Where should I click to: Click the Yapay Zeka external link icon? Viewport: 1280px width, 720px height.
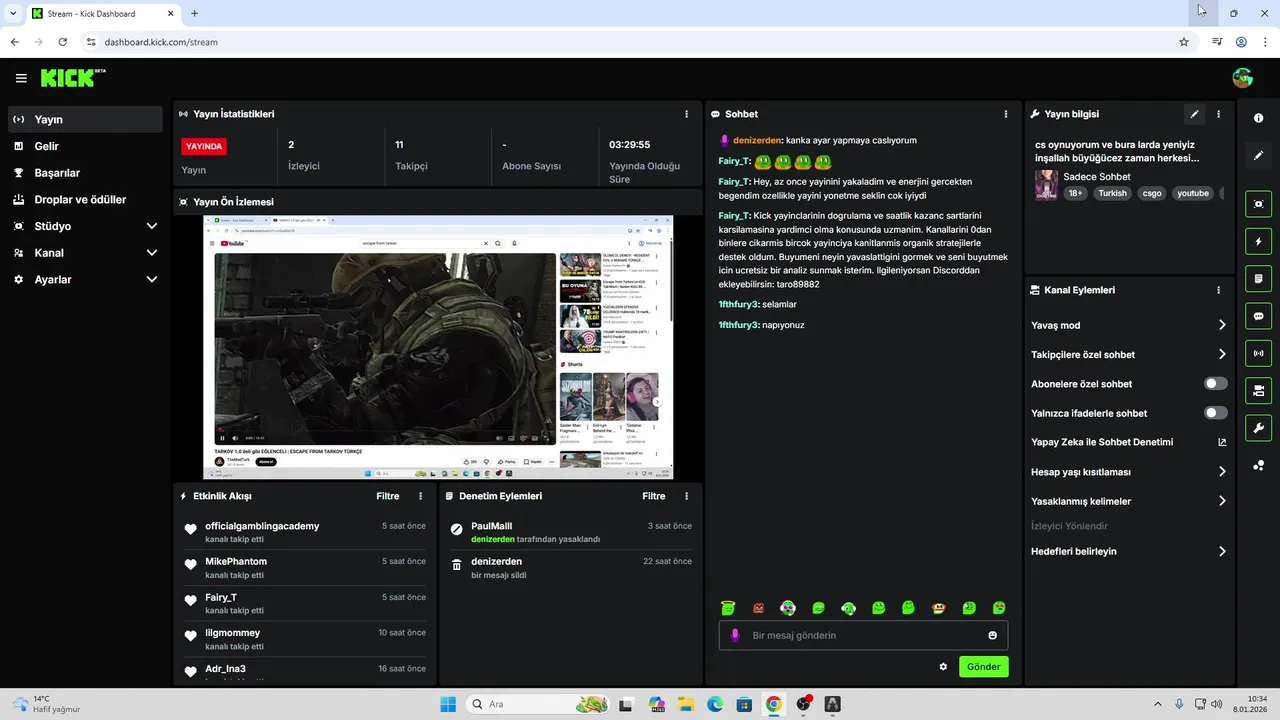(1222, 442)
